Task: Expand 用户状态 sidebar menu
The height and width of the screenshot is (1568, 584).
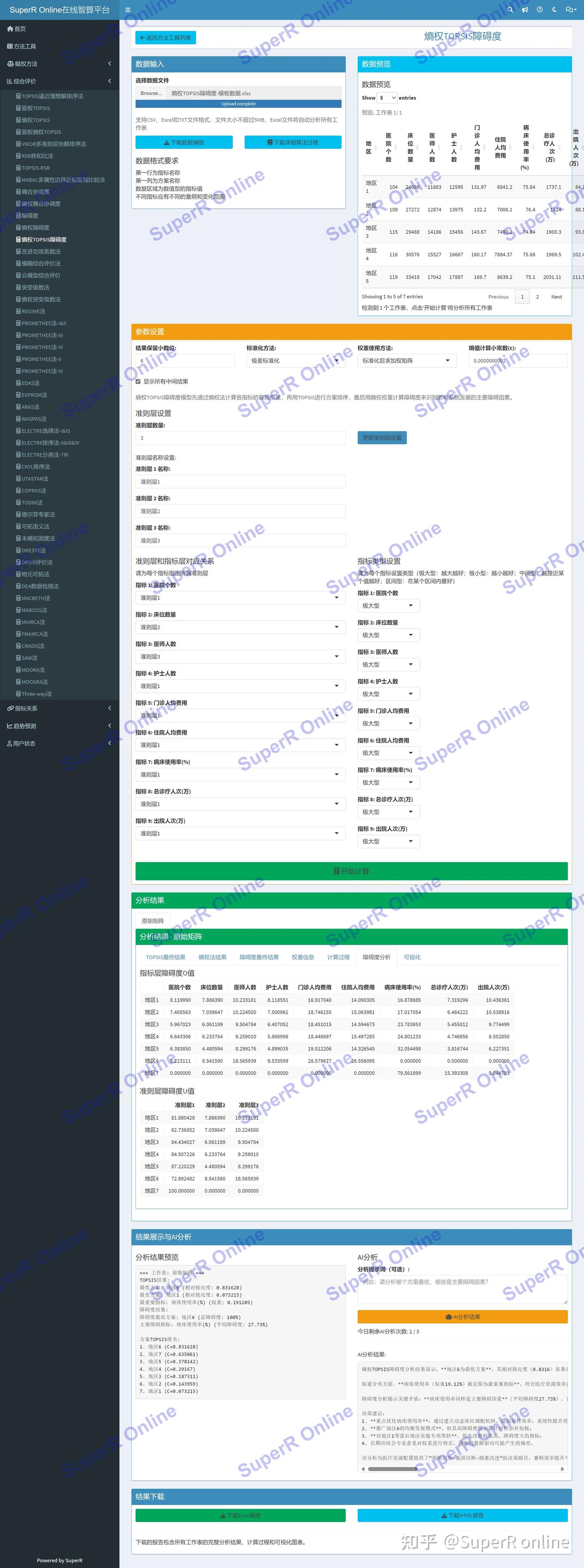Action: click(60, 744)
